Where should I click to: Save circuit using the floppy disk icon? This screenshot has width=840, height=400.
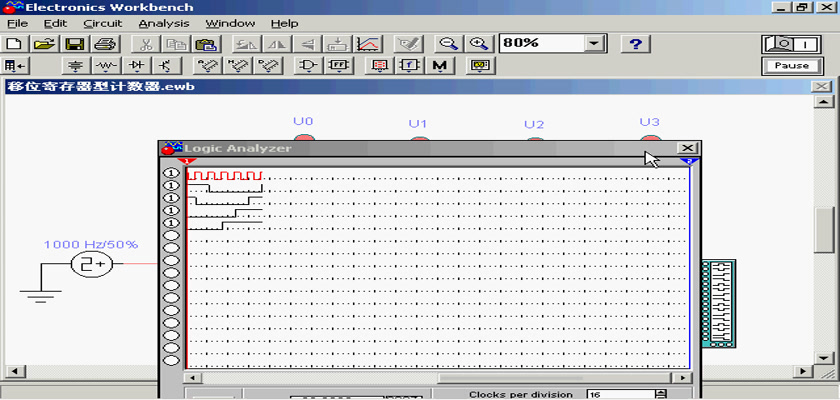tap(75, 44)
